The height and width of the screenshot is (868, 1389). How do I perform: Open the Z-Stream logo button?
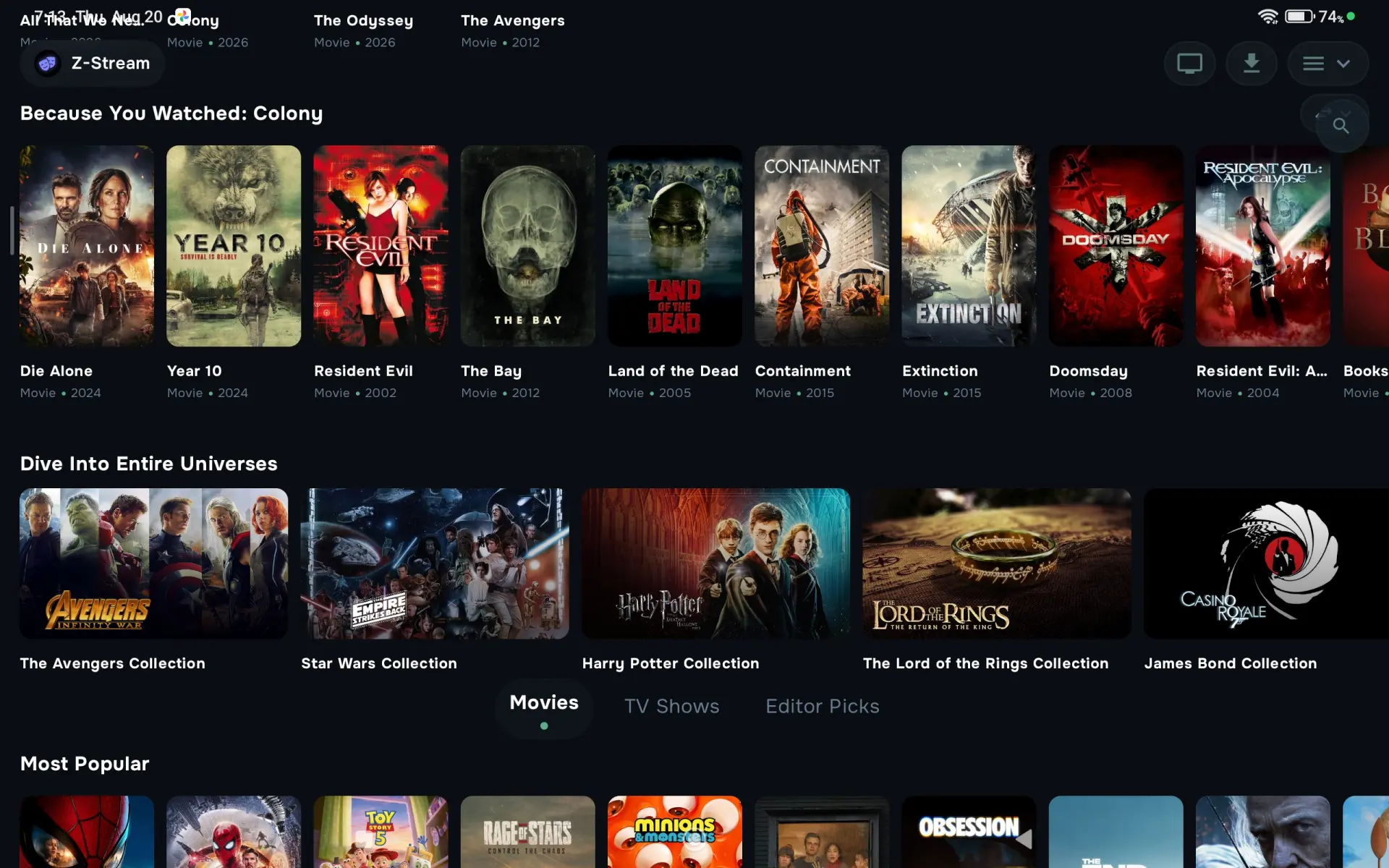[x=93, y=64]
